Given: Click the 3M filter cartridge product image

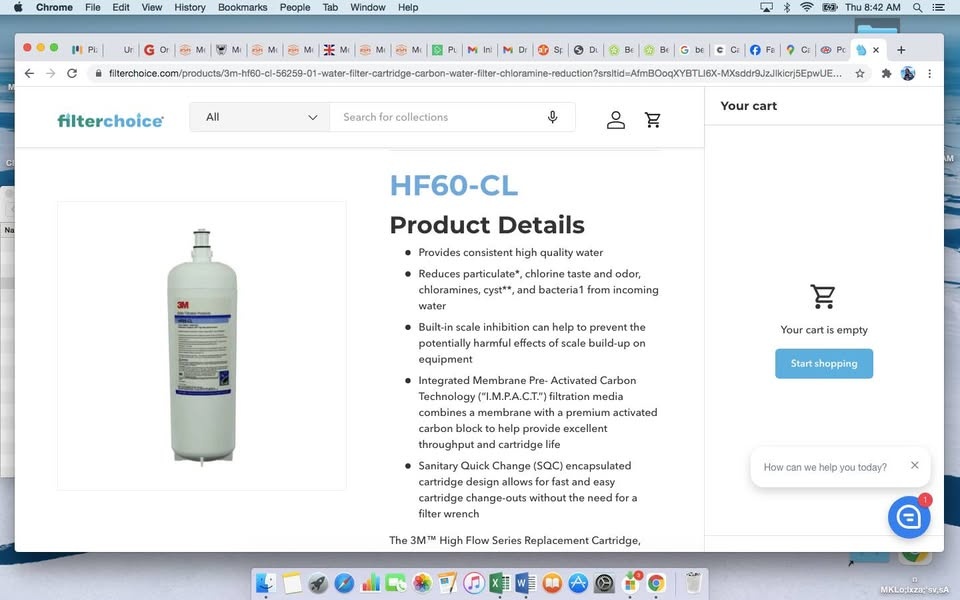Looking at the screenshot, I should [202, 346].
